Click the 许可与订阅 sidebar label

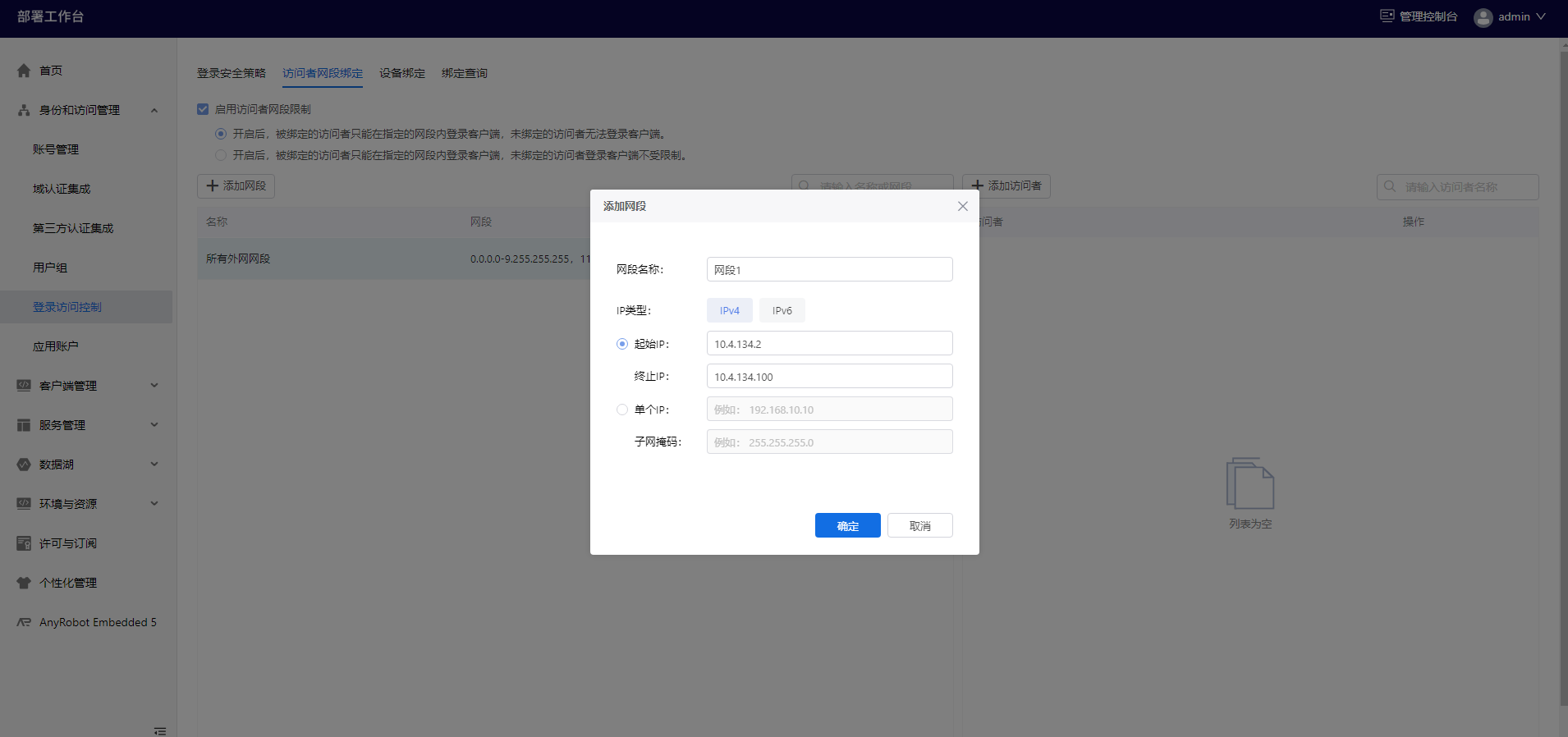[x=68, y=543]
